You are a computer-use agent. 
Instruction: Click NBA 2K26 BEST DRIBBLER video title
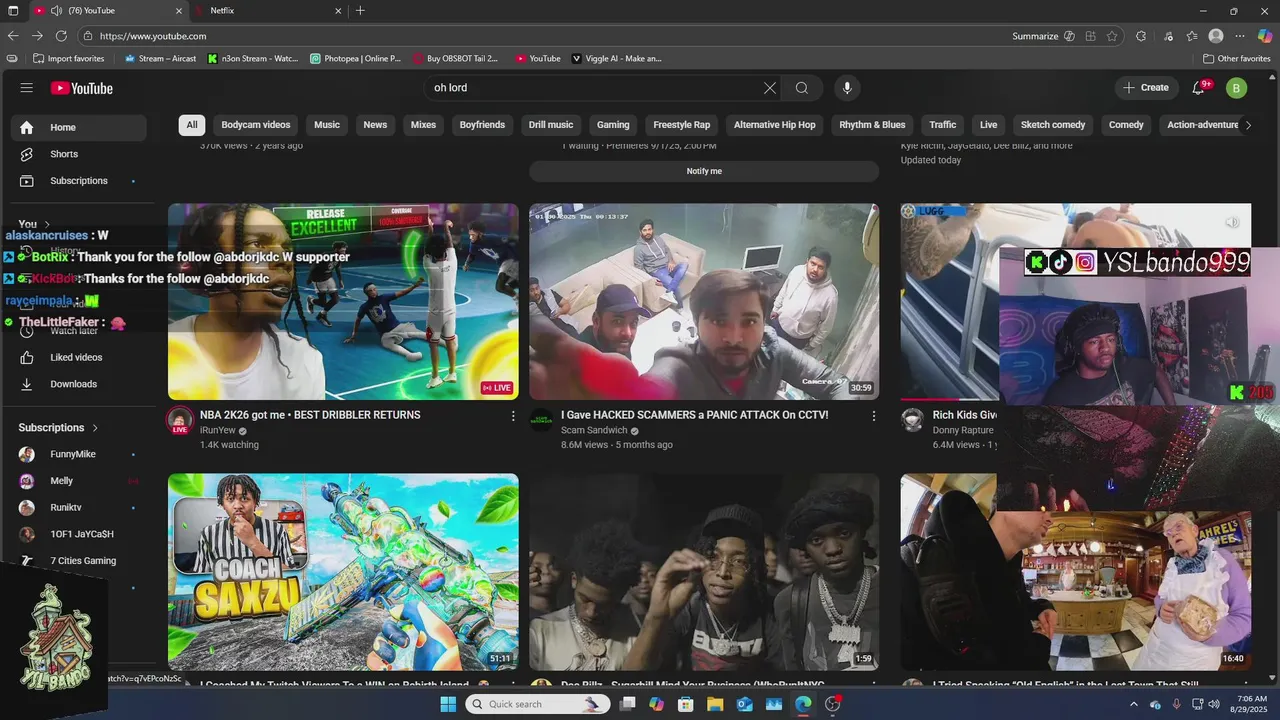click(310, 415)
